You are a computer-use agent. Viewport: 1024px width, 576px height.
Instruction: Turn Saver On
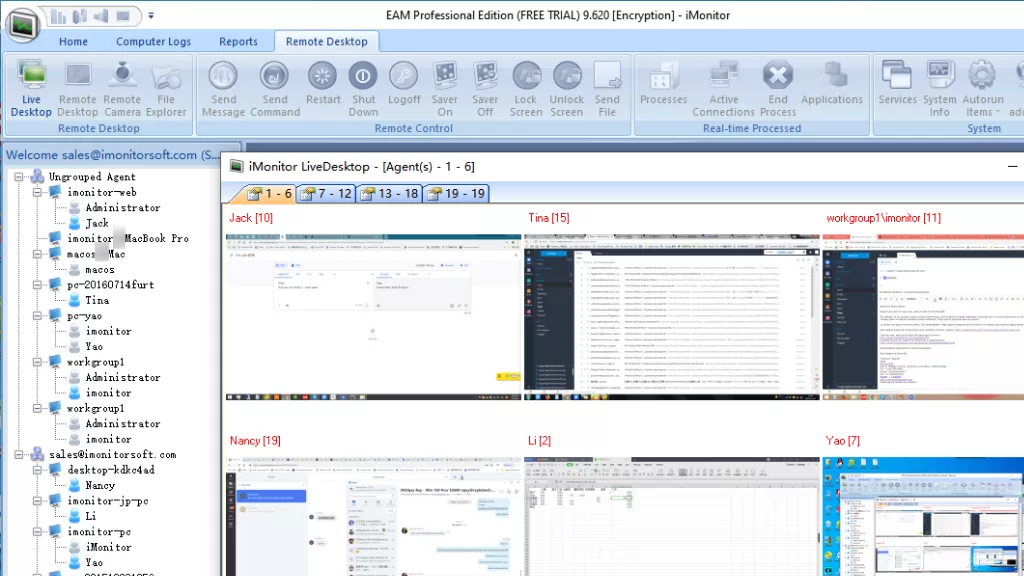[445, 89]
